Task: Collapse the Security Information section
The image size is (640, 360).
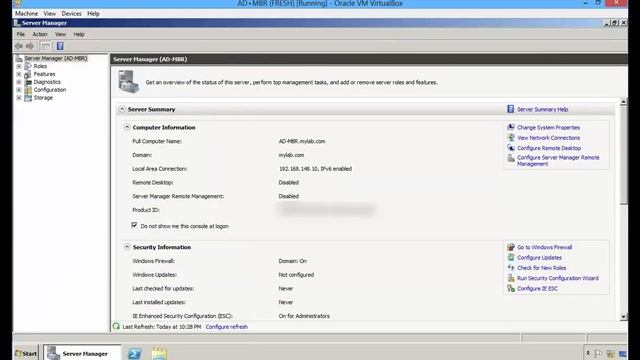Action: [127, 247]
